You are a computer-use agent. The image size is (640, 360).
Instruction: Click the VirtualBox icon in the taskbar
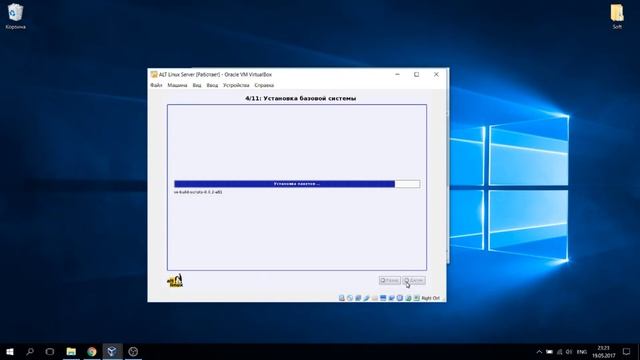tap(112, 351)
